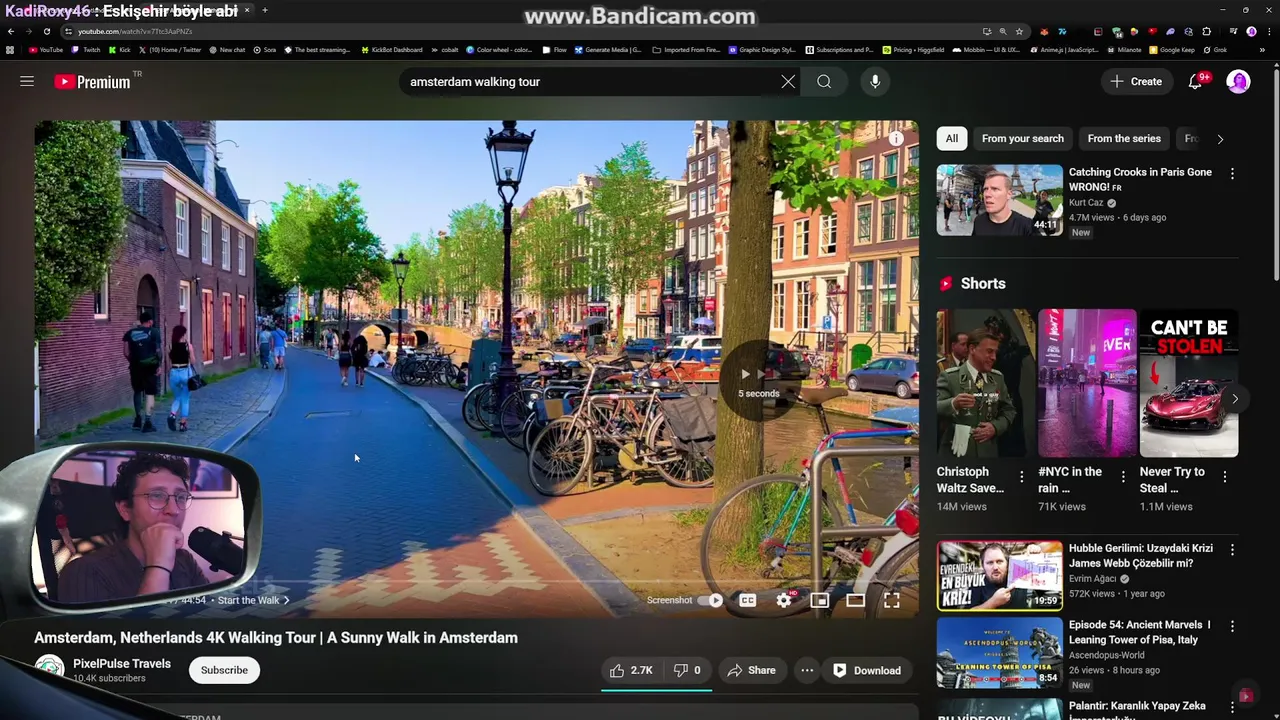1280x720 pixels.
Task: Open the Twitch bookmark
Action: coord(87,50)
